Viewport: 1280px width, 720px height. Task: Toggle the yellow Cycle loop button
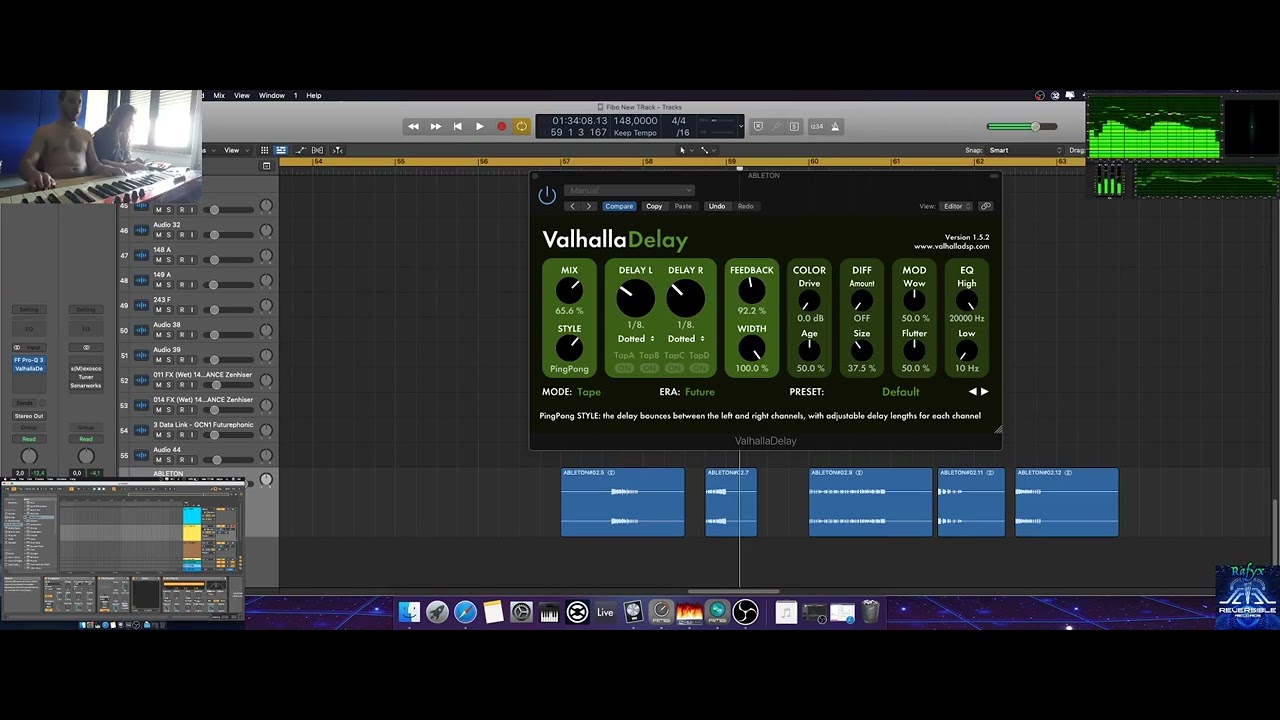point(522,127)
